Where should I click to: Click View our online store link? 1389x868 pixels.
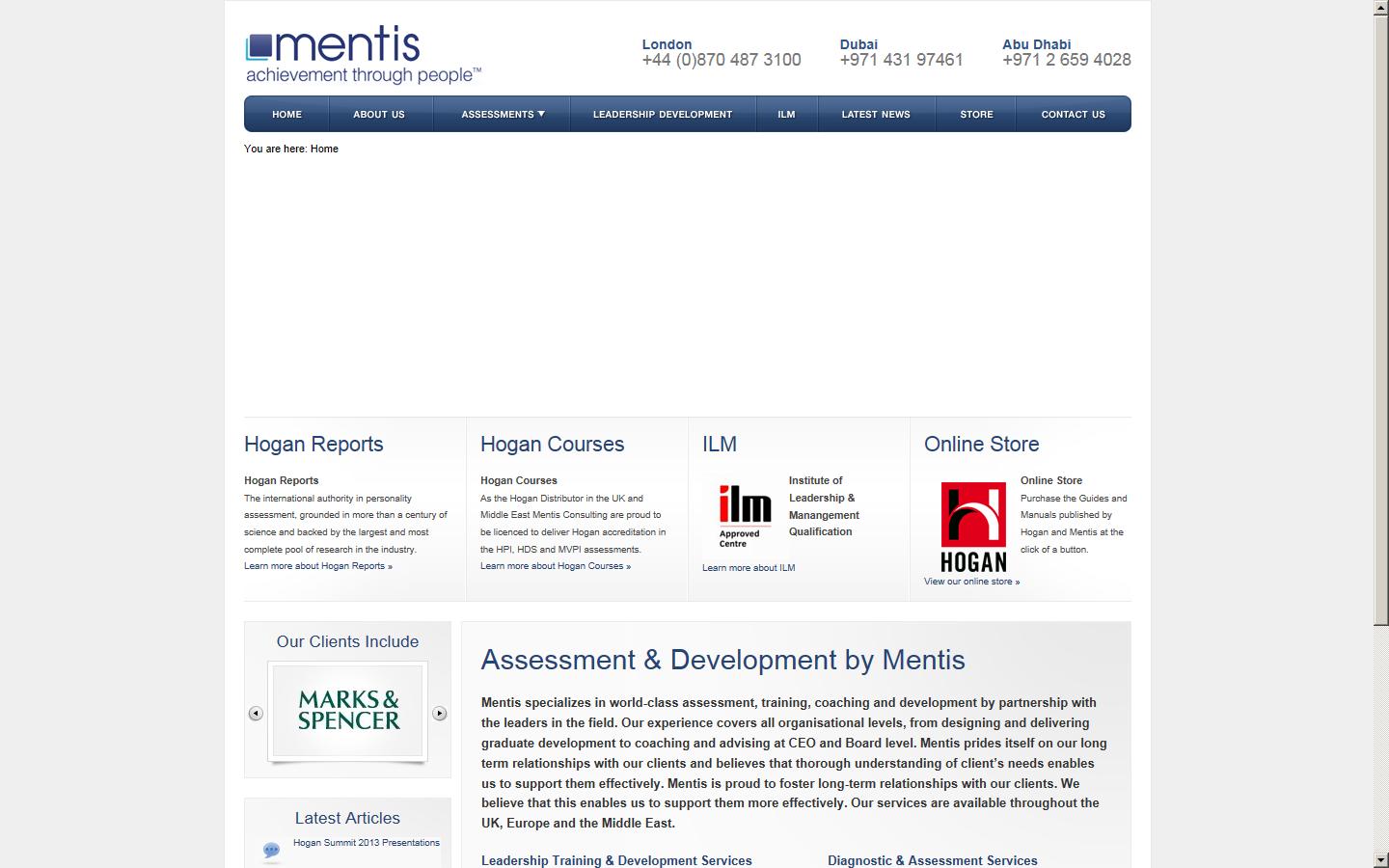coord(971,582)
